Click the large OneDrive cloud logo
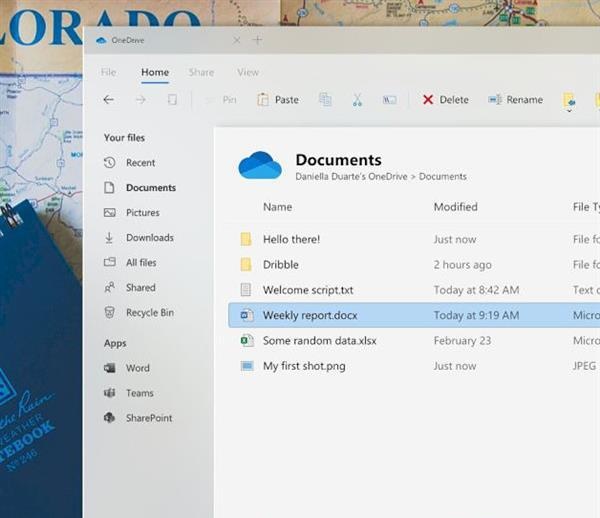This screenshot has width=600, height=518. click(x=260, y=165)
